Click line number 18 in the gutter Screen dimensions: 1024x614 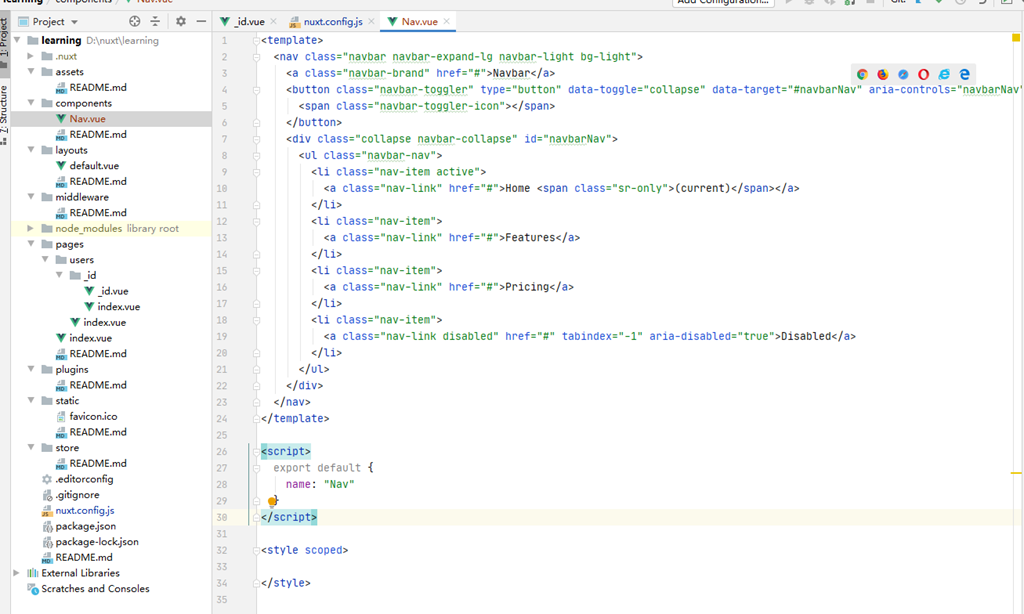tap(221, 320)
